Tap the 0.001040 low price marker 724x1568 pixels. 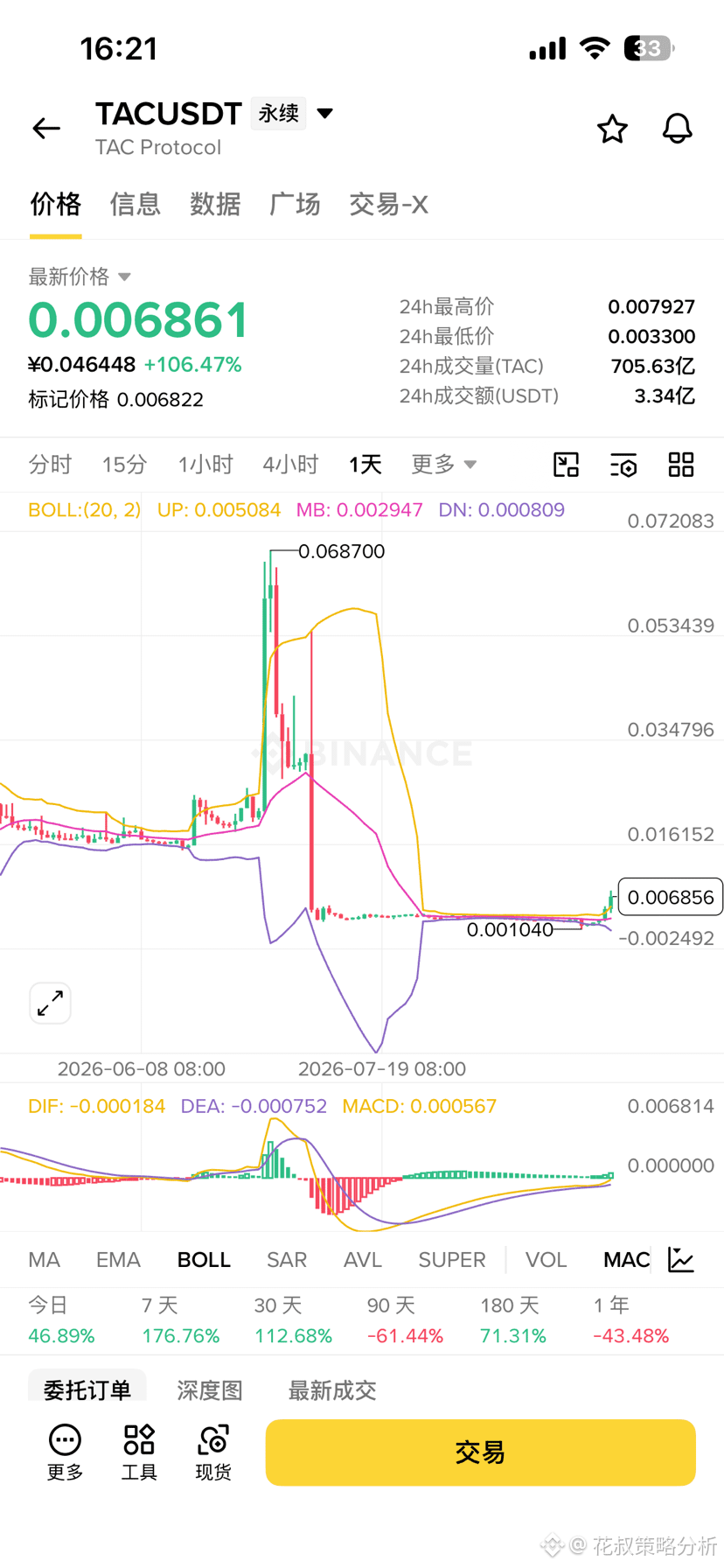510,929
